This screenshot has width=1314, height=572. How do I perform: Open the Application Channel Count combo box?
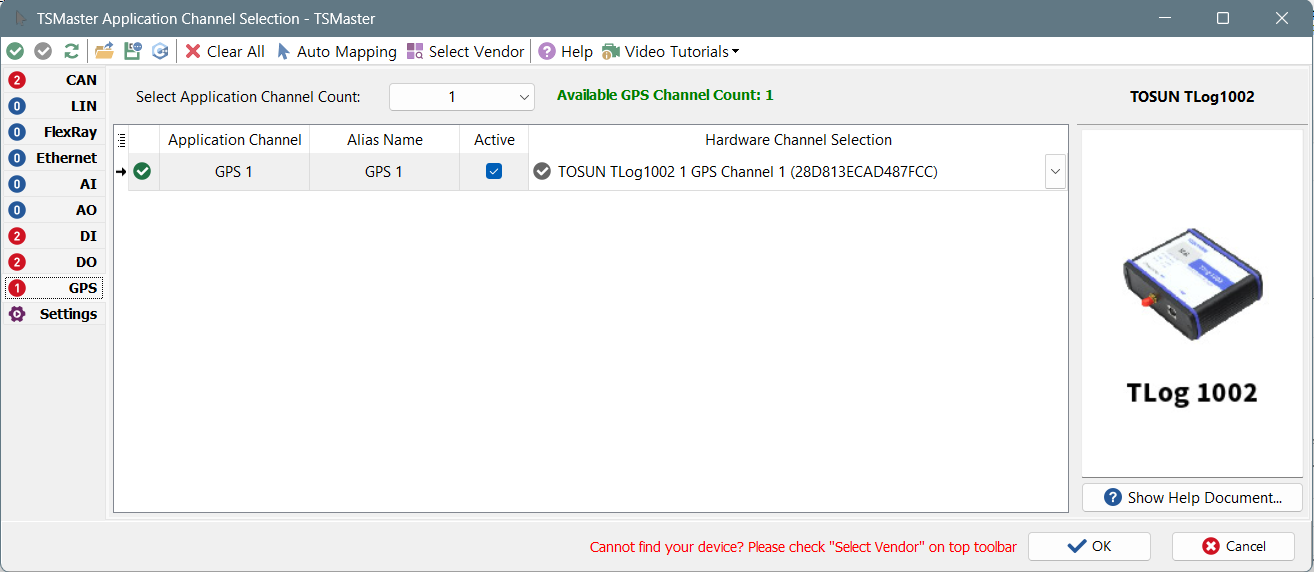[x=462, y=97]
